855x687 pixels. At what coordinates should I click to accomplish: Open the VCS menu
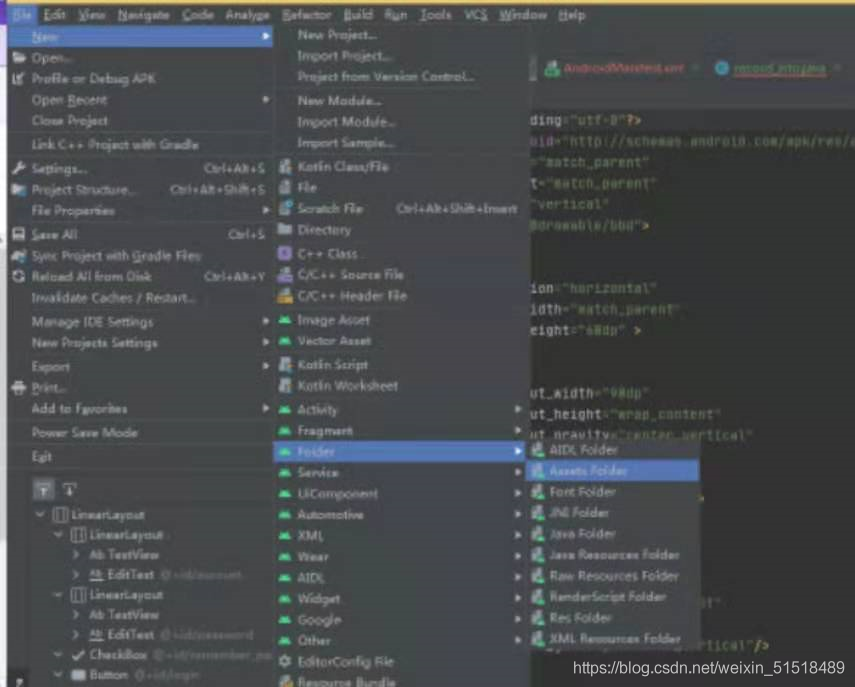(x=475, y=15)
